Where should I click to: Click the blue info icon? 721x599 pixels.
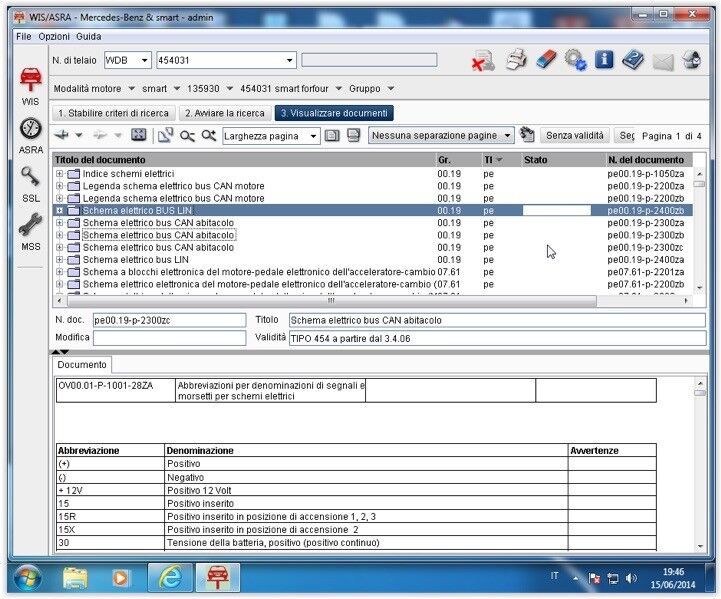[604, 60]
